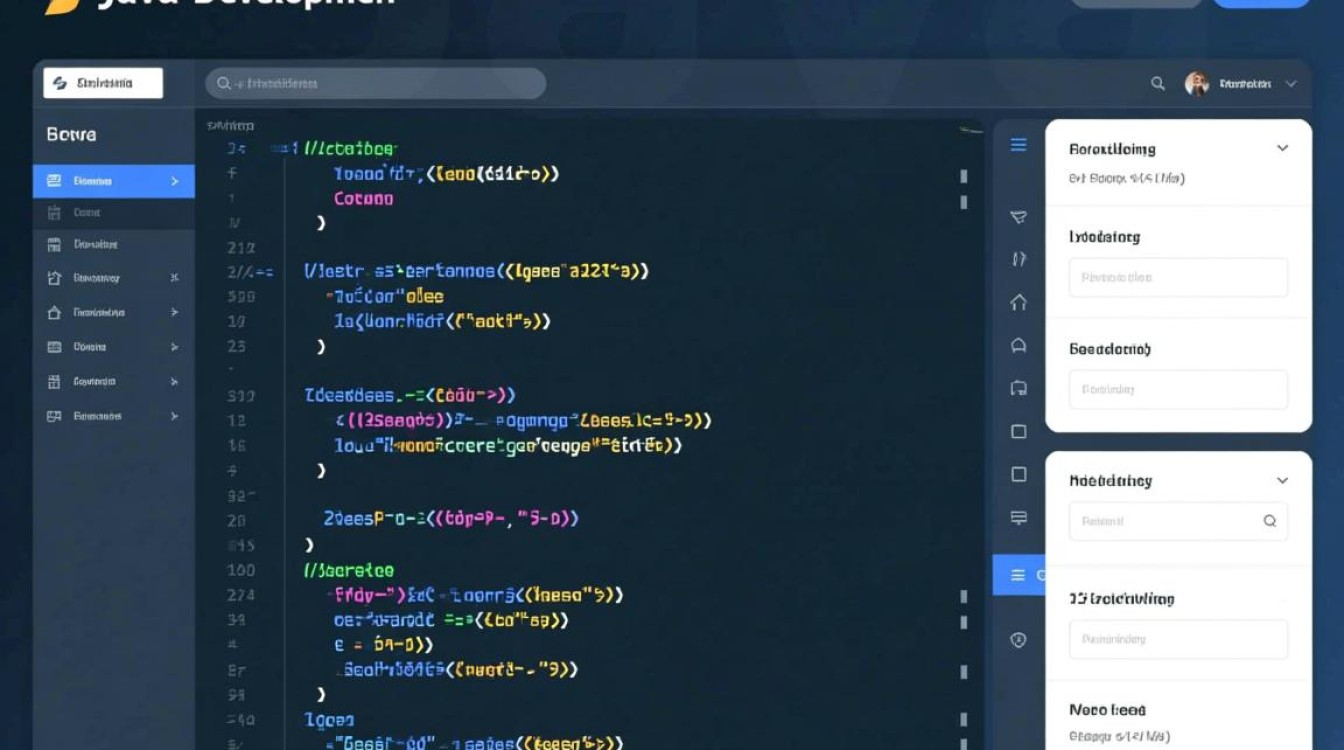Click the highlighted blue list icon in the right strip
Viewport: 1344px width, 750px height.
(1018, 575)
